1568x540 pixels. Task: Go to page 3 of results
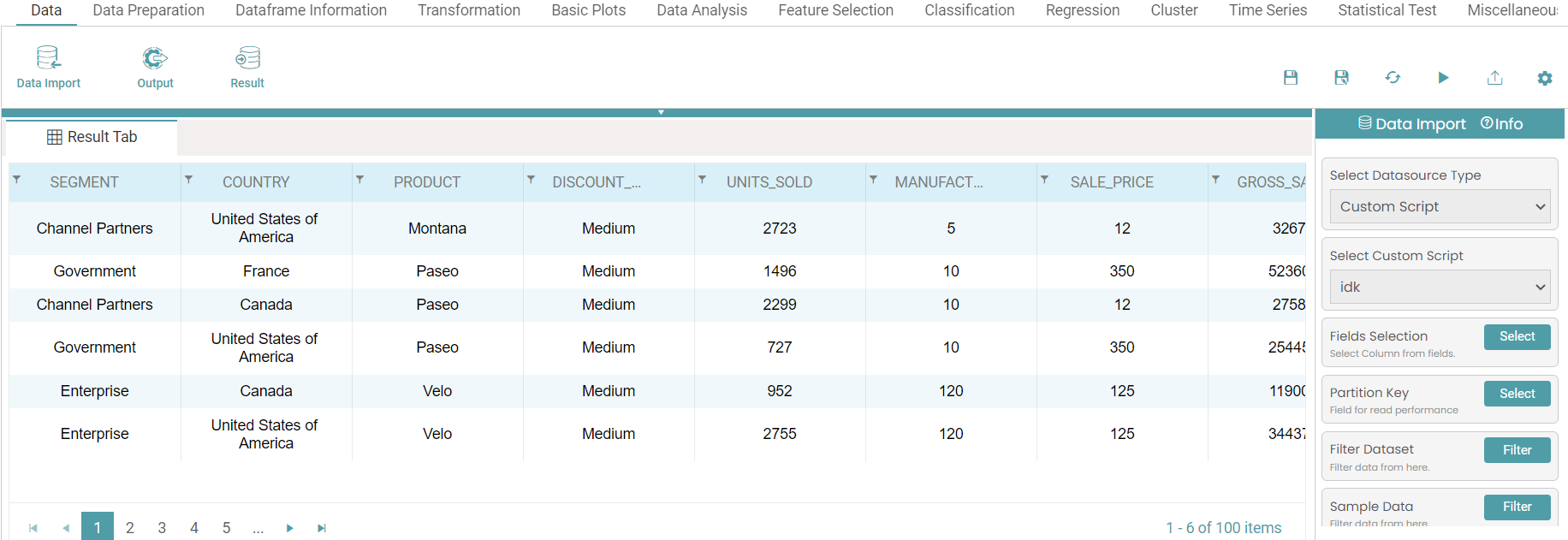(x=162, y=528)
